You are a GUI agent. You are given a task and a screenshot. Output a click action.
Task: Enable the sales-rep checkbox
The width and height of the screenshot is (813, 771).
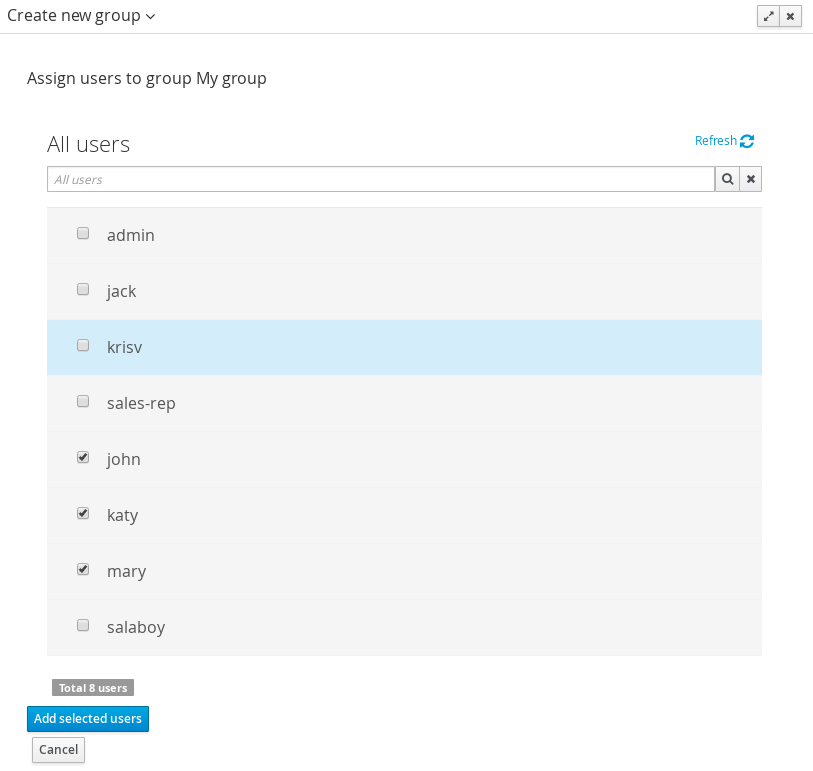point(83,401)
